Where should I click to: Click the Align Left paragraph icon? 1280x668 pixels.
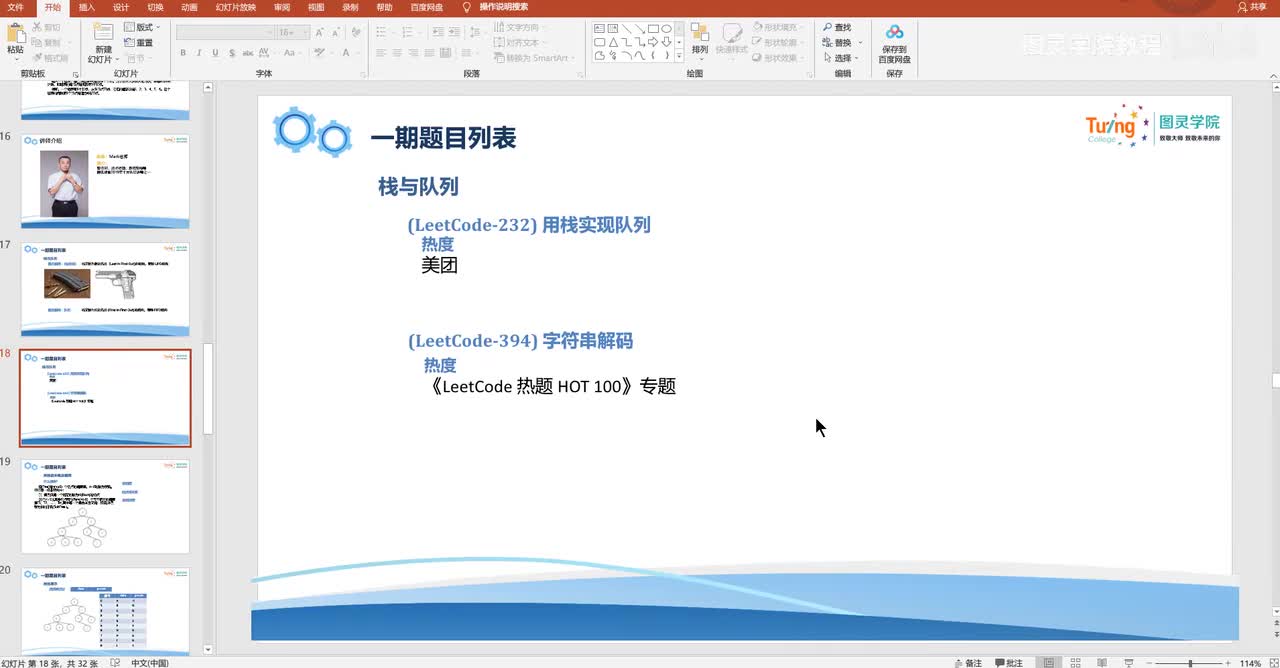click(x=383, y=53)
